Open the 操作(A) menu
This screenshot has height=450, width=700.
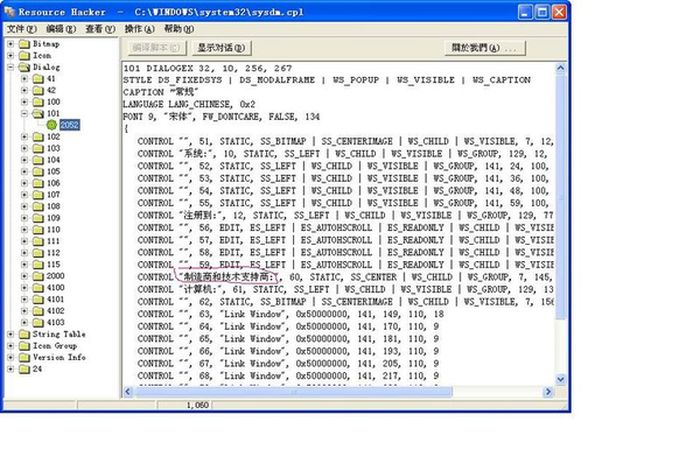pyautogui.click(x=139, y=29)
